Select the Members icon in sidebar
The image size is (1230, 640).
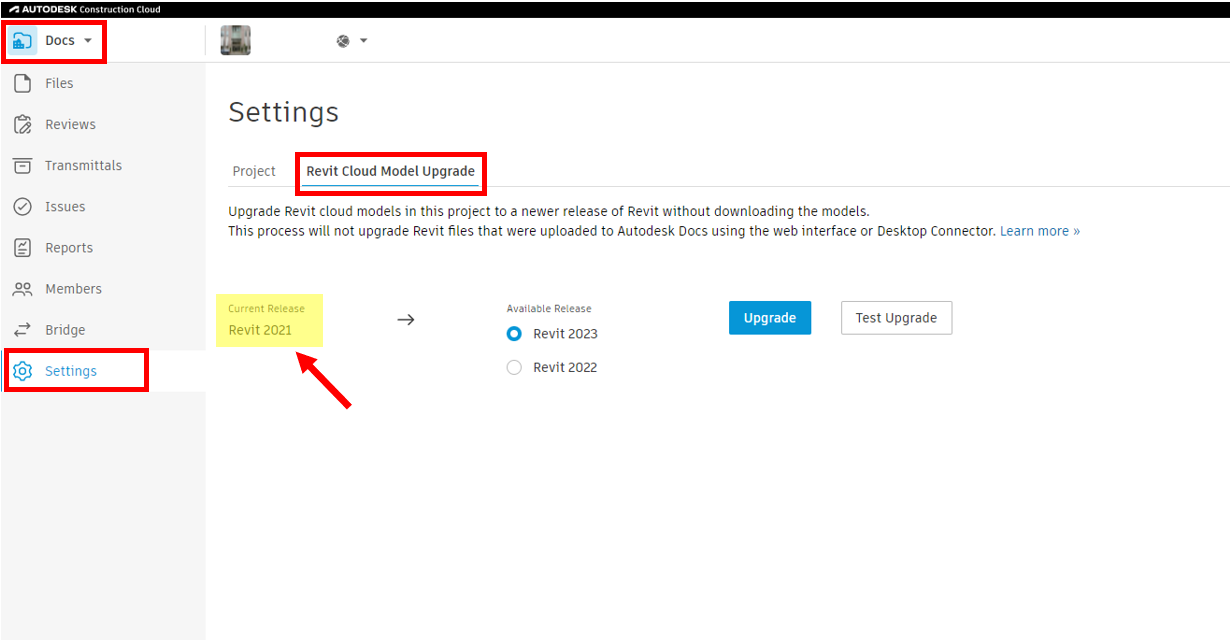click(x=22, y=288)
